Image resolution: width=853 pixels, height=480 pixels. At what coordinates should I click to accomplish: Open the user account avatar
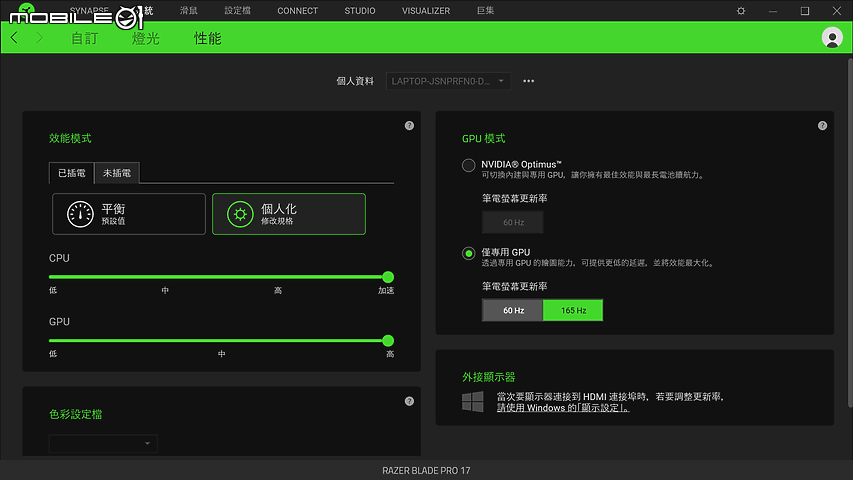[x=832, y=38]
